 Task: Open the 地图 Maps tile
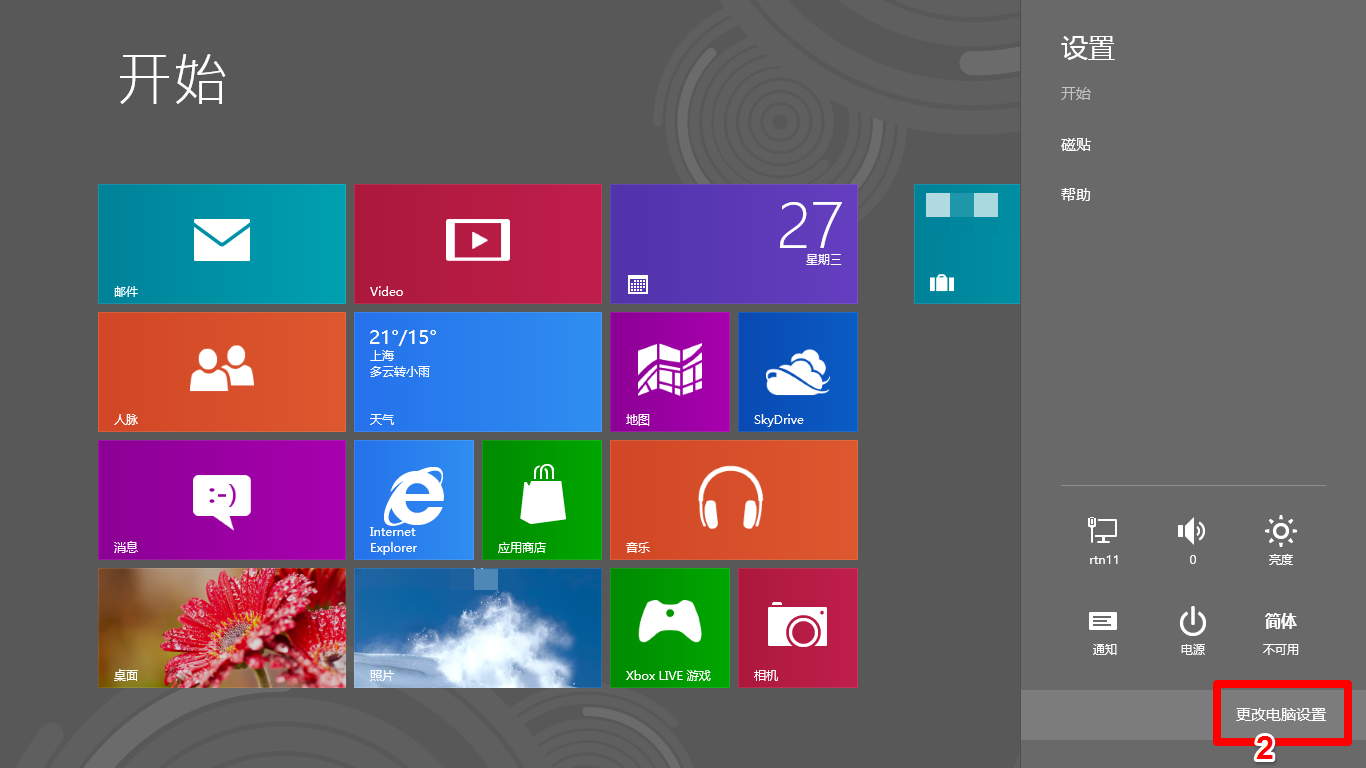tap(669, 371)
